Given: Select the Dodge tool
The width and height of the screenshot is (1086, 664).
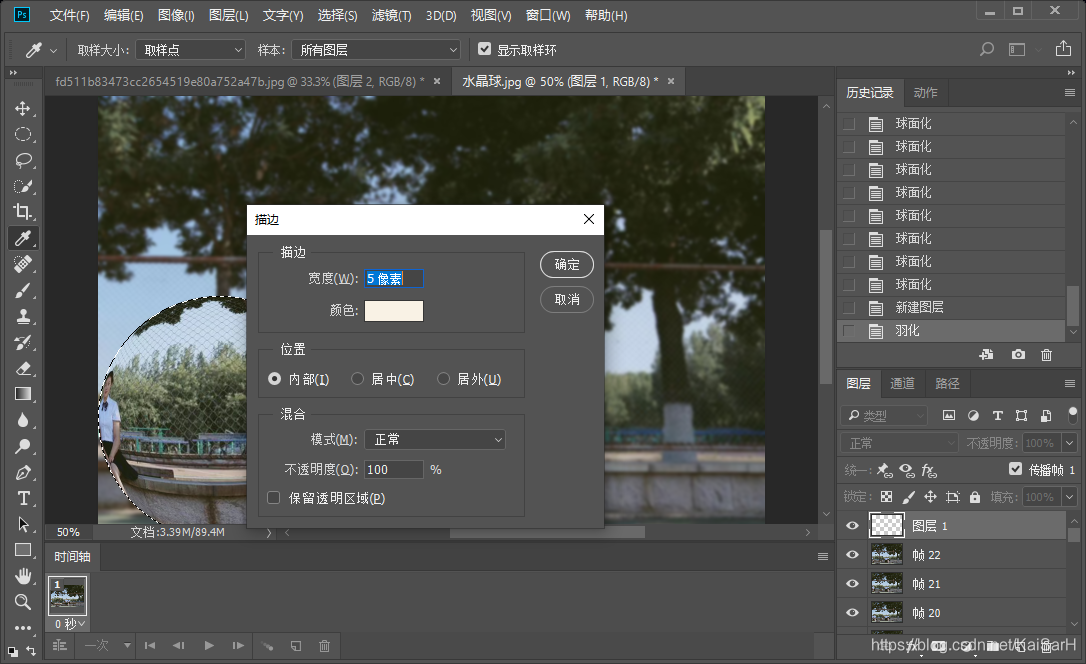Looking at the screenshot, I should (23, 446).
